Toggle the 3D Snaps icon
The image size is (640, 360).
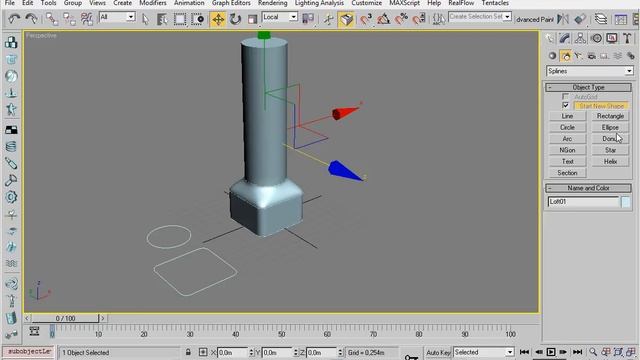[x=365, y=19]
